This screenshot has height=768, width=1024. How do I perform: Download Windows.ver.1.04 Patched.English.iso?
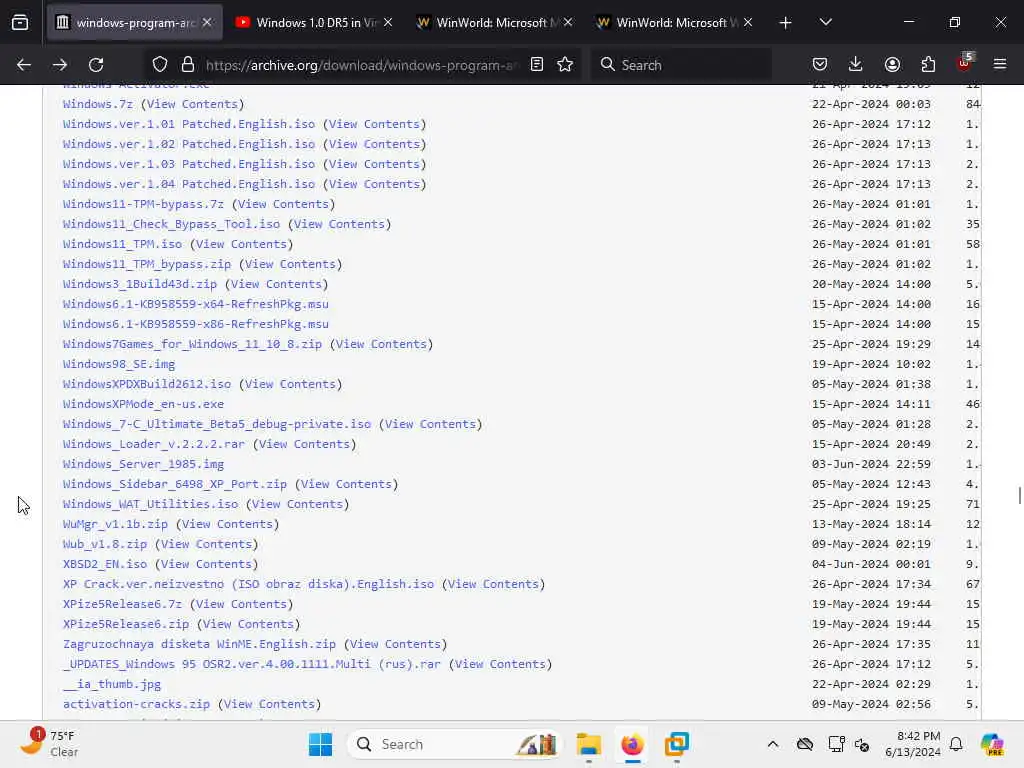click(x=189, y=184)
